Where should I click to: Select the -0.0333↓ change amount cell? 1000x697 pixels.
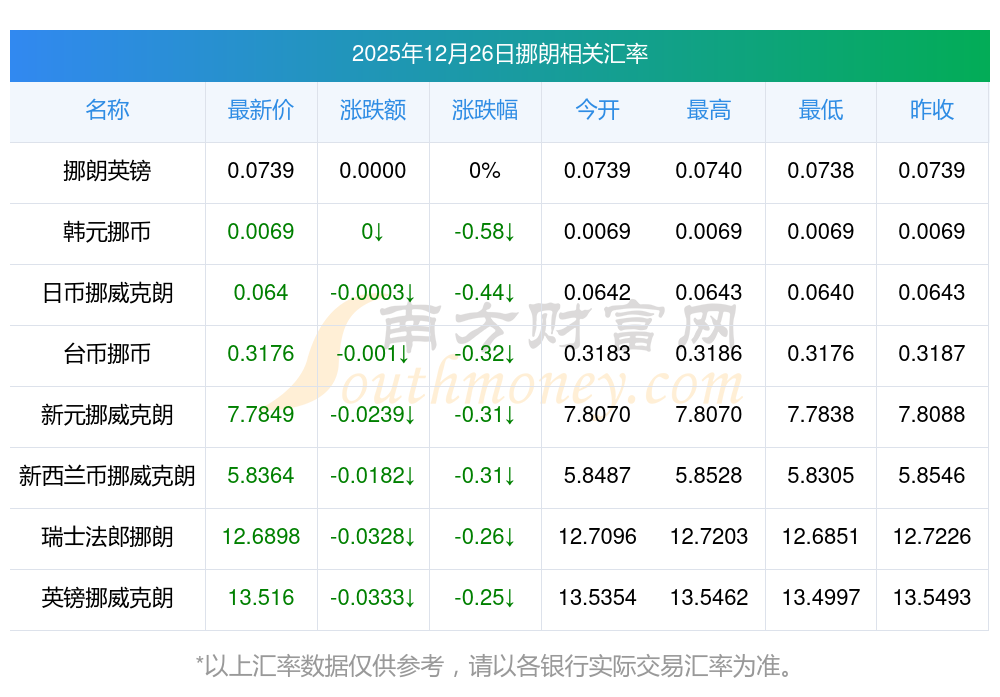pos(373,598)
